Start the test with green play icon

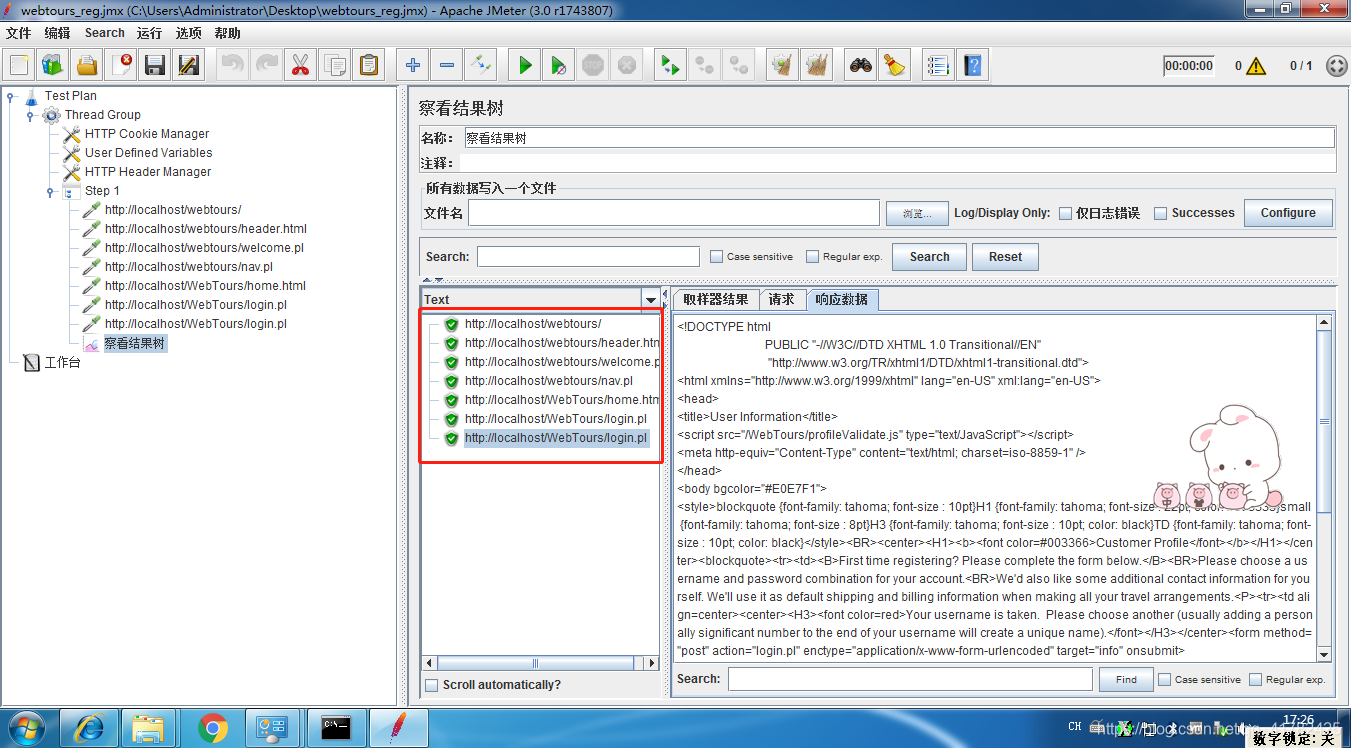[x=525, y=66]
